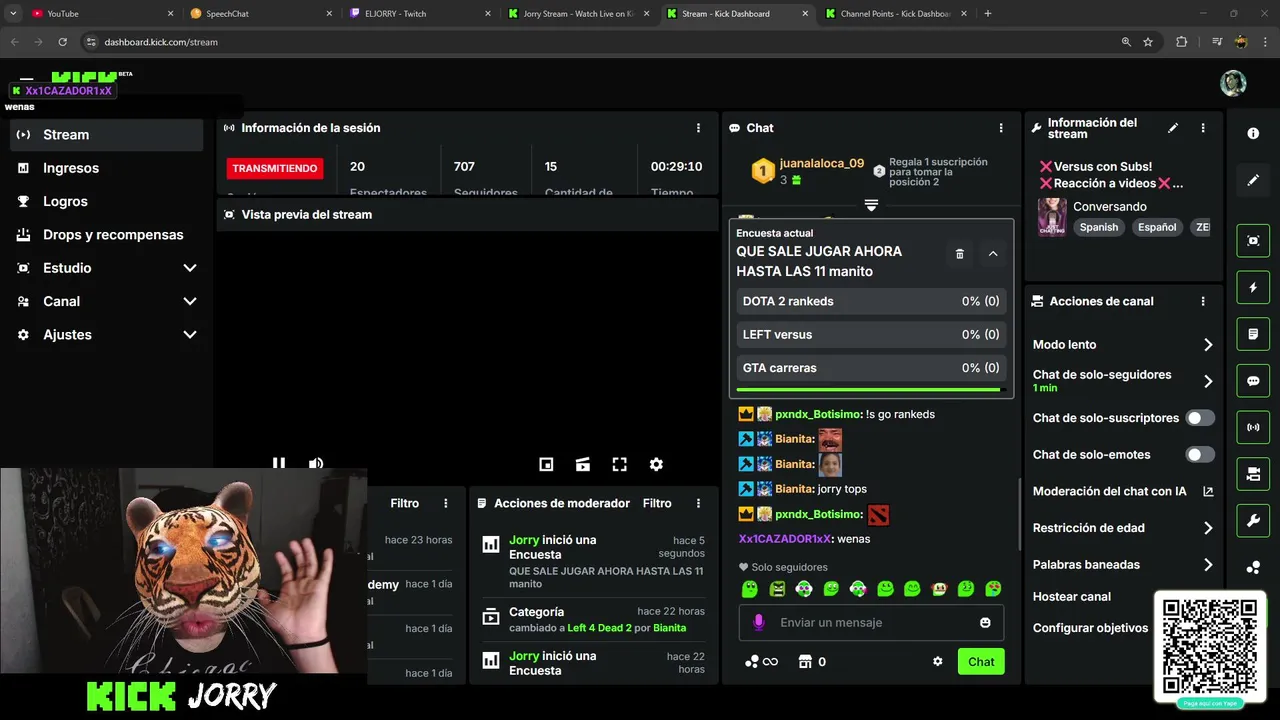Mute the stream preview volume

point(316,464)
